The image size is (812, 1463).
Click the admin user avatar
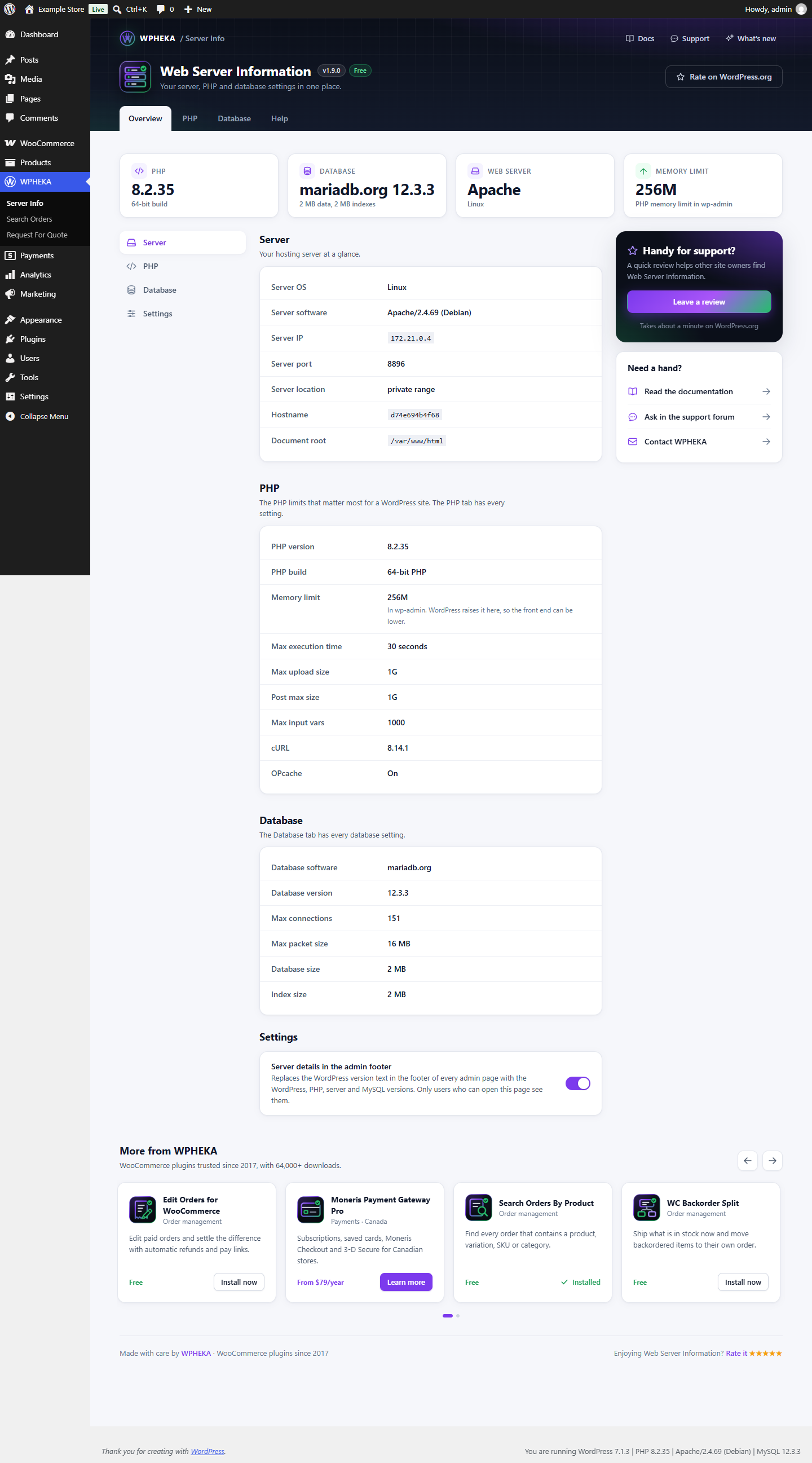[801, 9]
